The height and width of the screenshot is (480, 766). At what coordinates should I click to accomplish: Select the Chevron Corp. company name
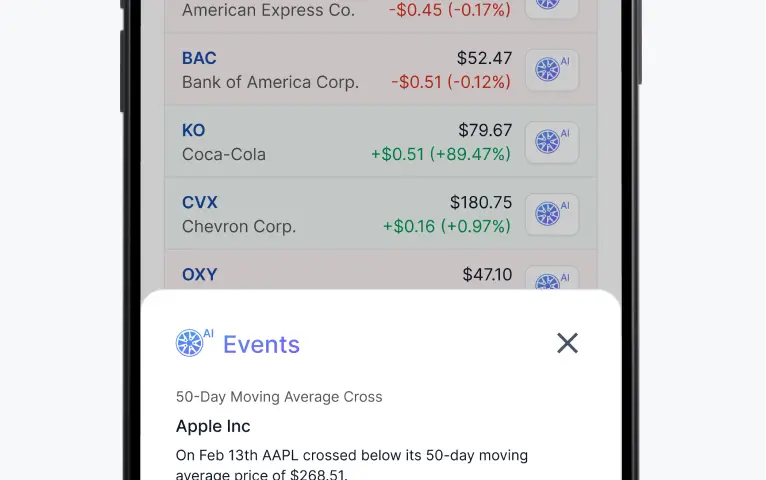(239, 227)
